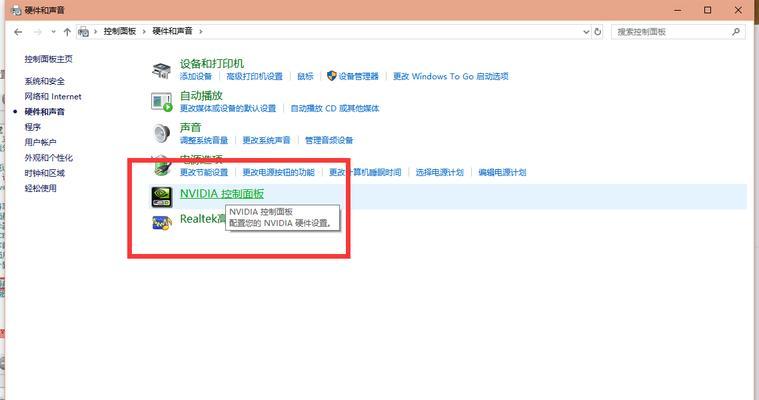Maximize the 硬件和声音 window
The height and width of the screenshot is (400, 759).
pos(708,10)
